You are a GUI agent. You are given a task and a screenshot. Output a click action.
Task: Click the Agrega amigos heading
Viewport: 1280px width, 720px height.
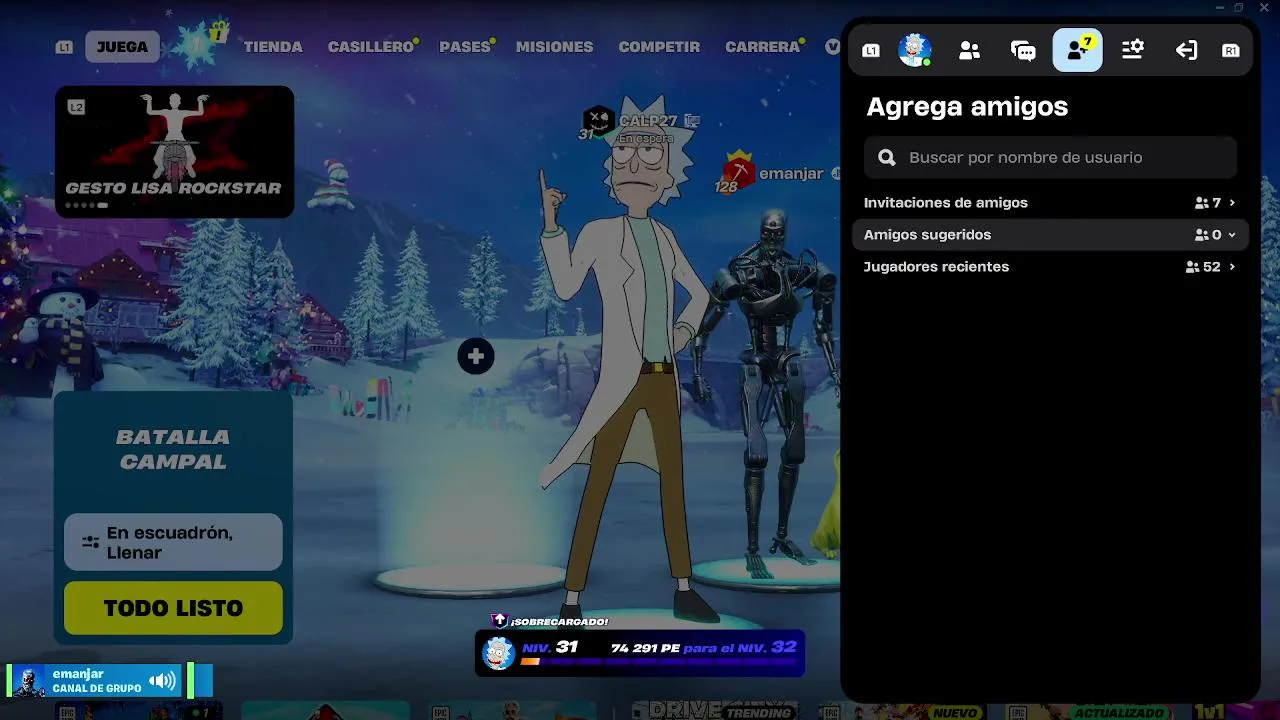click(x=967, y=106)
